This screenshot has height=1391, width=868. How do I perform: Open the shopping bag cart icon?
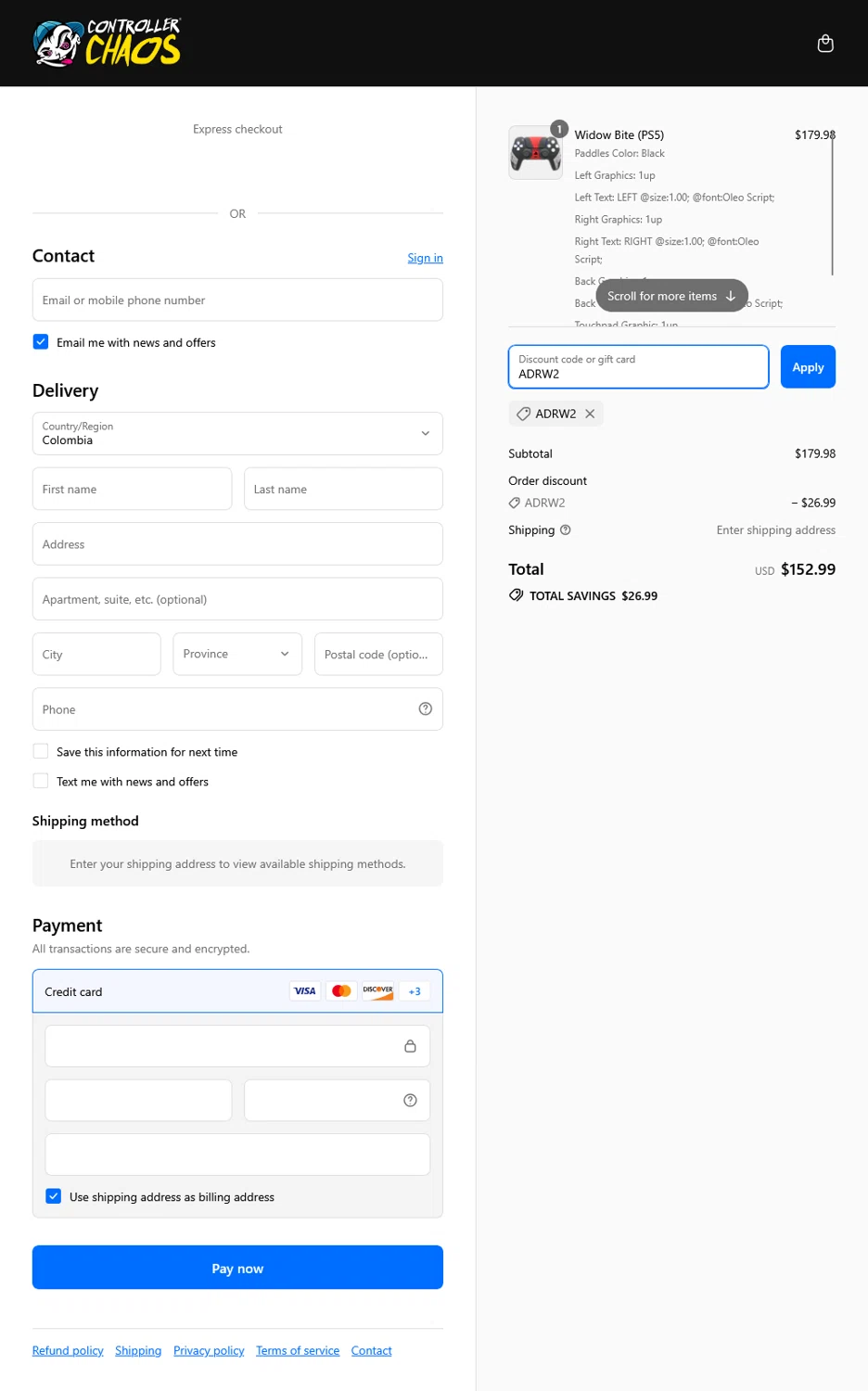pyautogui.click(x=825, y=44)
